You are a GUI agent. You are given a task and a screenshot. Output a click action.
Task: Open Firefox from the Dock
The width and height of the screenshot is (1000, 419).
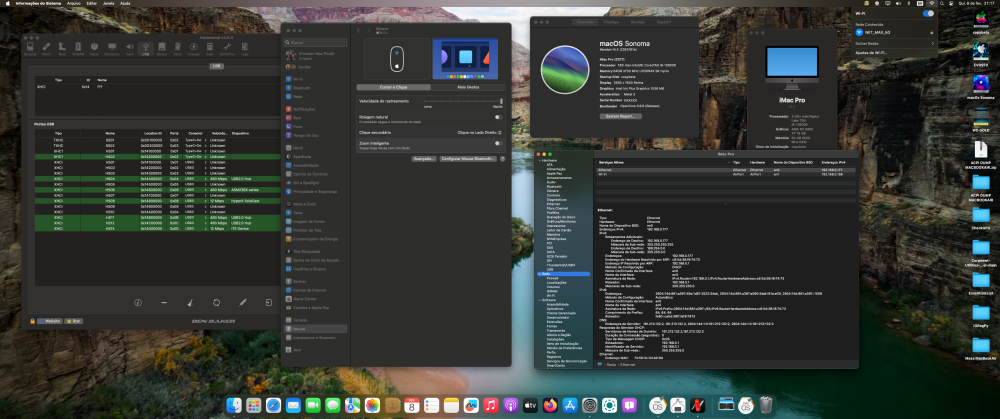(550, 405)
